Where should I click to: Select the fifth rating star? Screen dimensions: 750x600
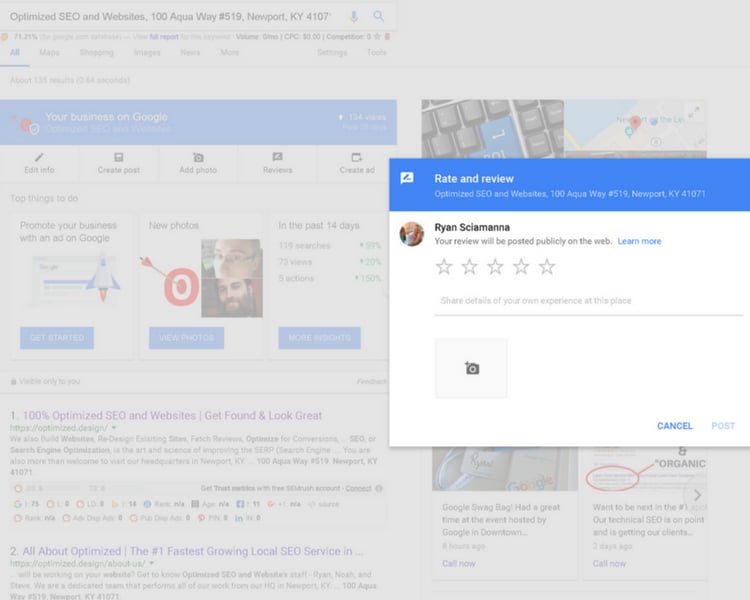[x=547, y=267]
